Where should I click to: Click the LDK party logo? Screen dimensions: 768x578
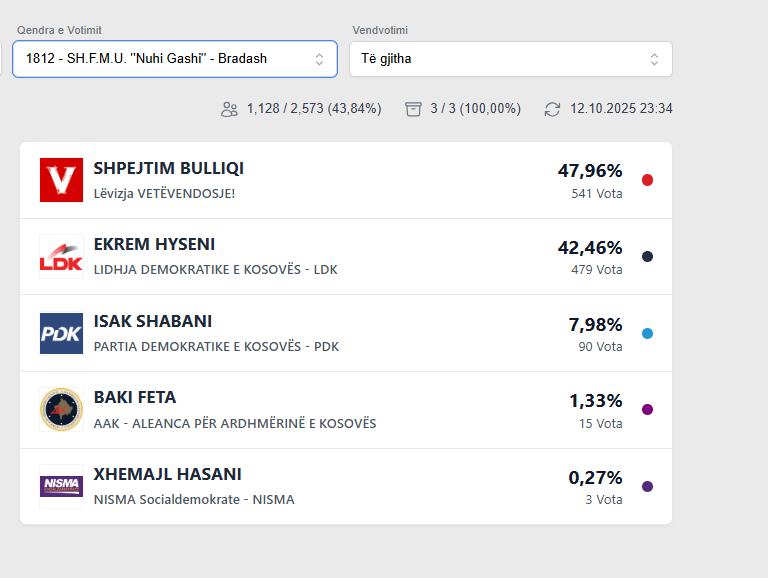click(61, 256)
